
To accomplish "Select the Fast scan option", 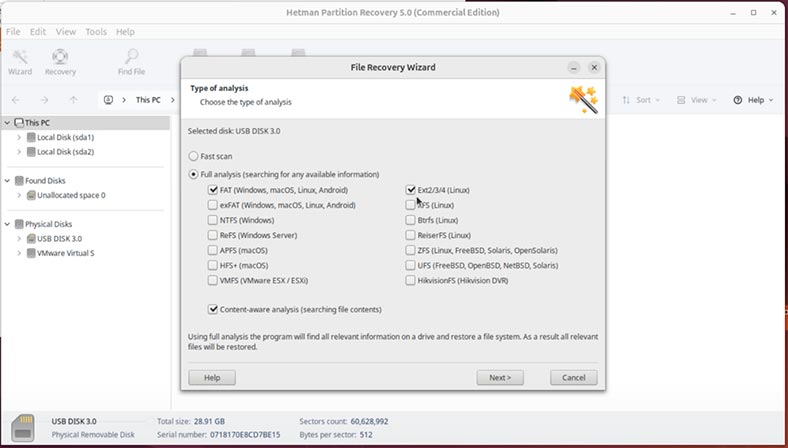I will click(193, 156).
